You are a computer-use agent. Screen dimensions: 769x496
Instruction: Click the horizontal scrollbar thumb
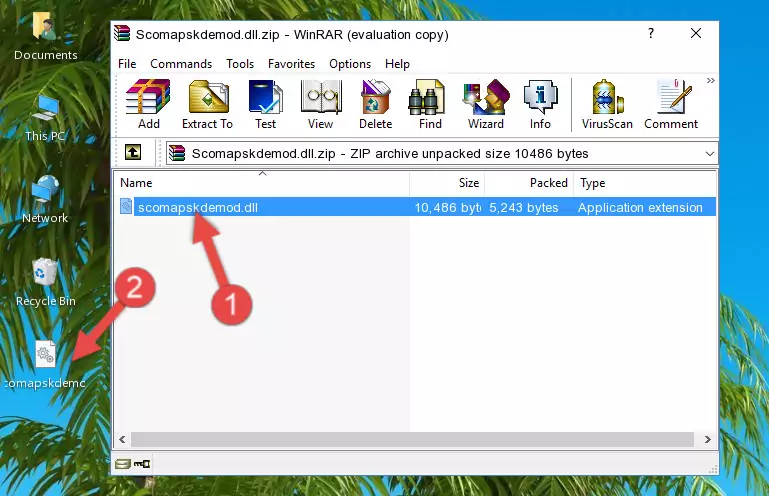tap(412, 440)
